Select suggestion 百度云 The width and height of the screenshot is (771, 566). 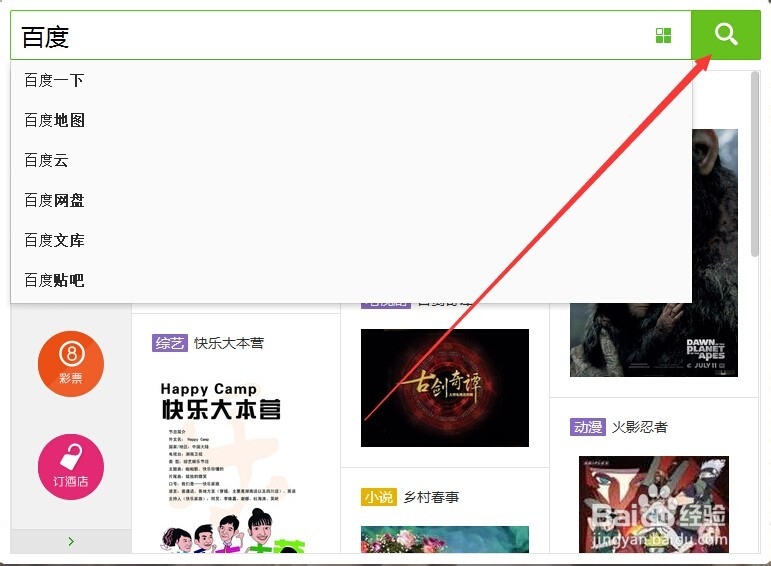pos(351,160)
